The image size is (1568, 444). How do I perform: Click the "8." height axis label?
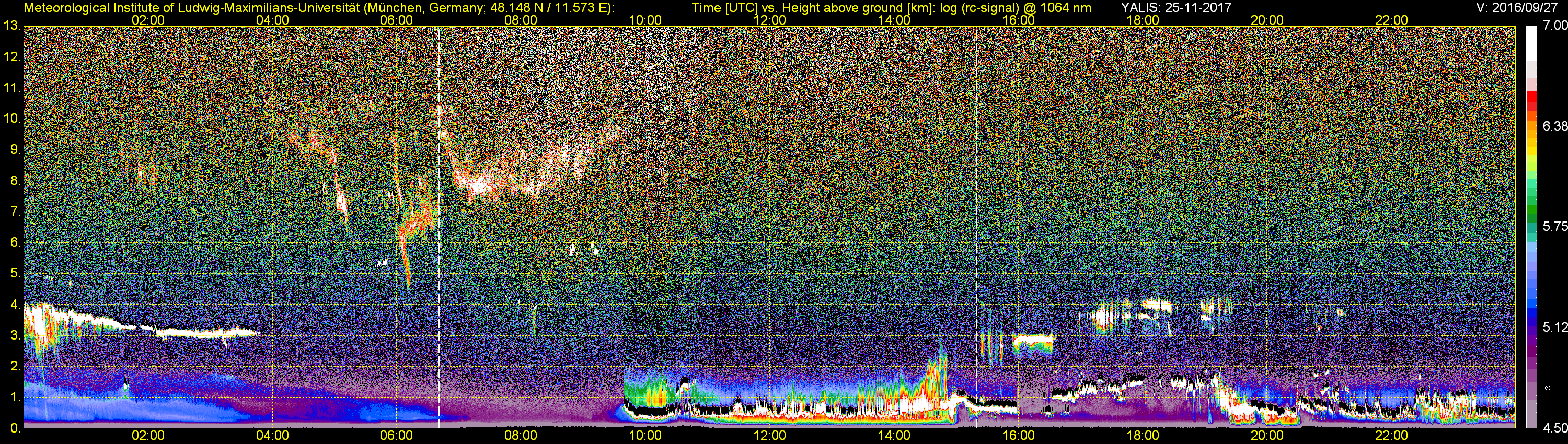coord(15,181)
